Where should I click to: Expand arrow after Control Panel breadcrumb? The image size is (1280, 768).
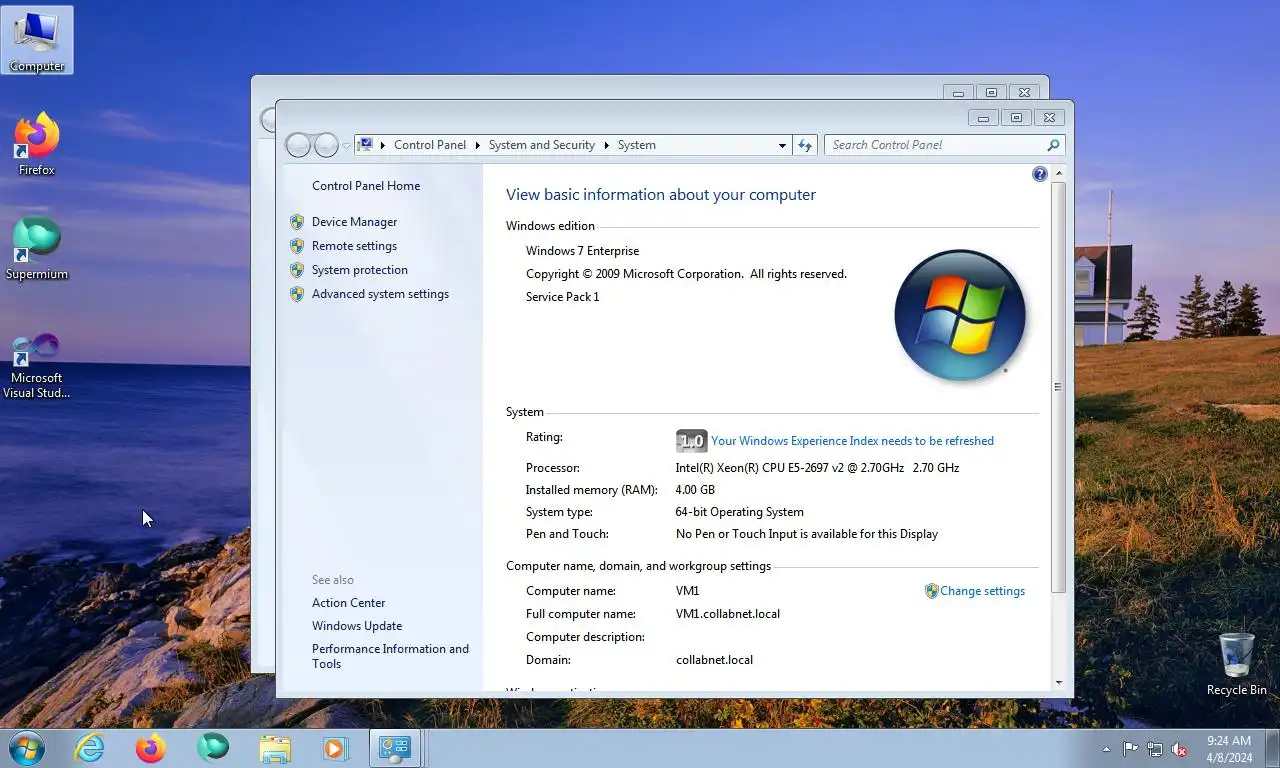(477, 145)
